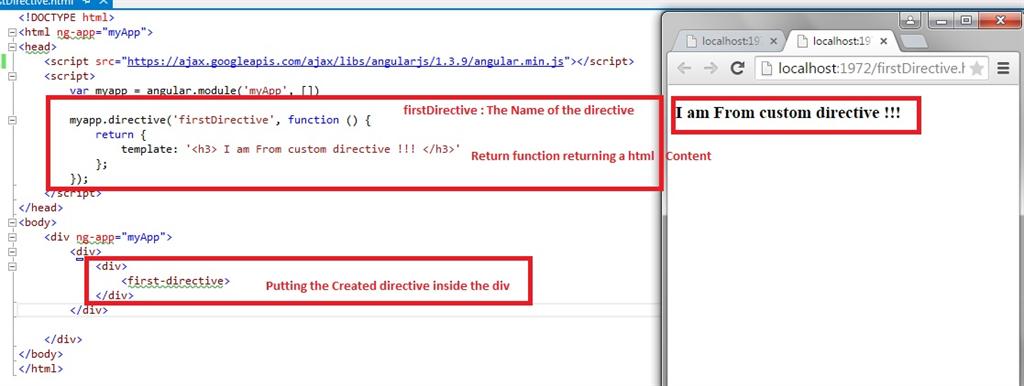
Task: Close the active localhost tab in Chrome
Action: pyautogui.click(x=884, y=41)
